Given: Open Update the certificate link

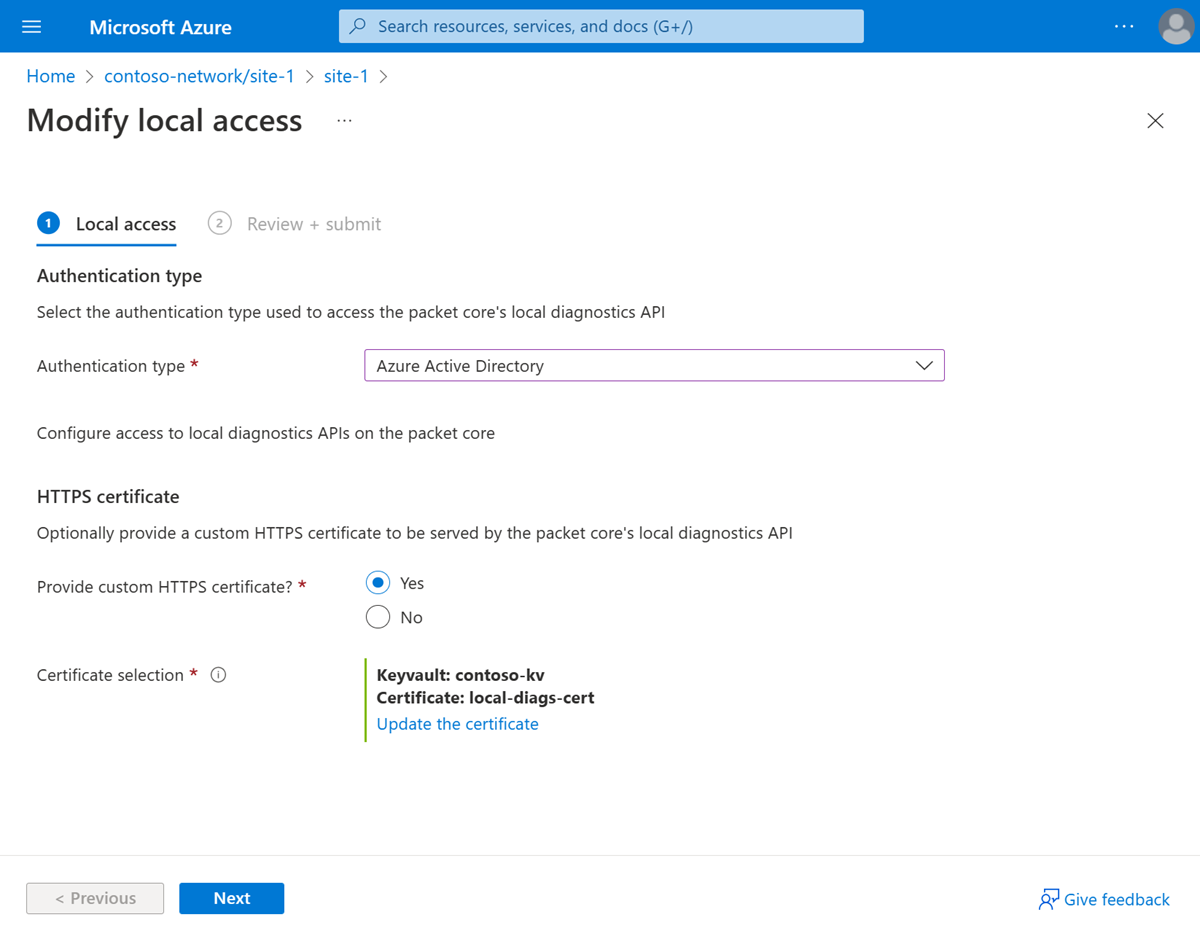Looking at the screenshot, I should 457,723.
